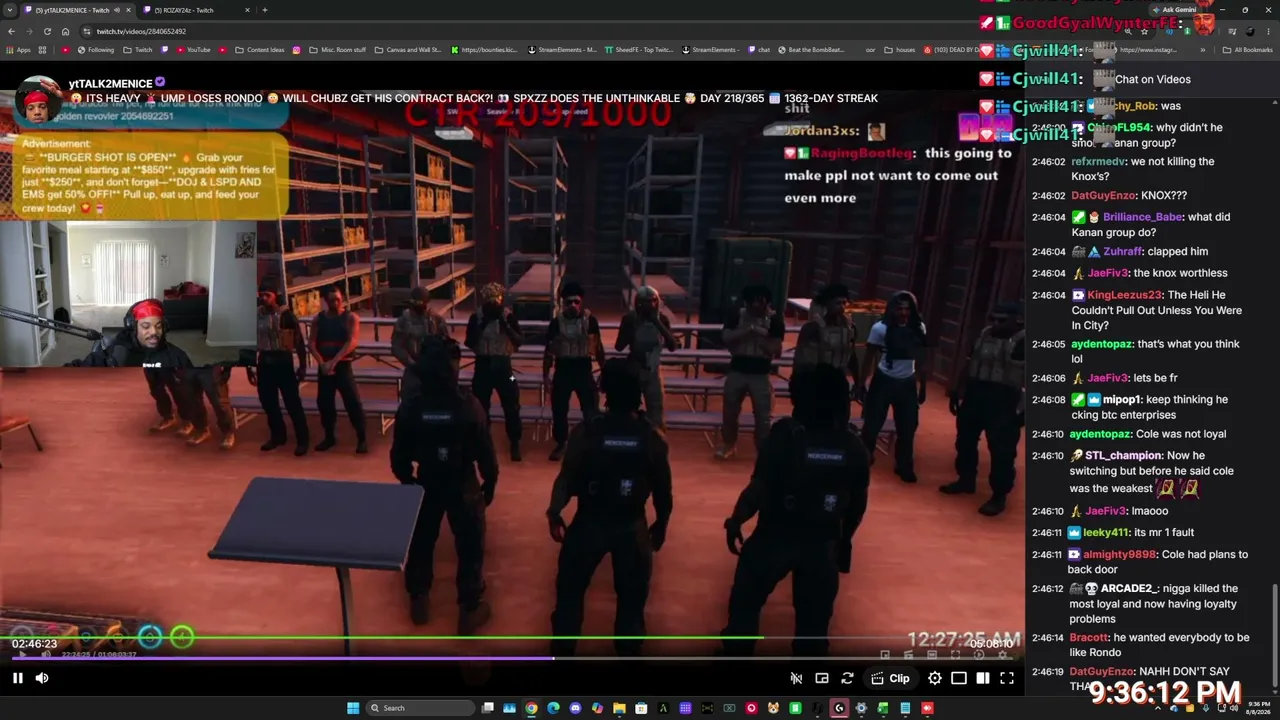Seek on the purple video progress bar
Screen dimensions: 1280x720
pyautogui.click(x=512, y=658)
